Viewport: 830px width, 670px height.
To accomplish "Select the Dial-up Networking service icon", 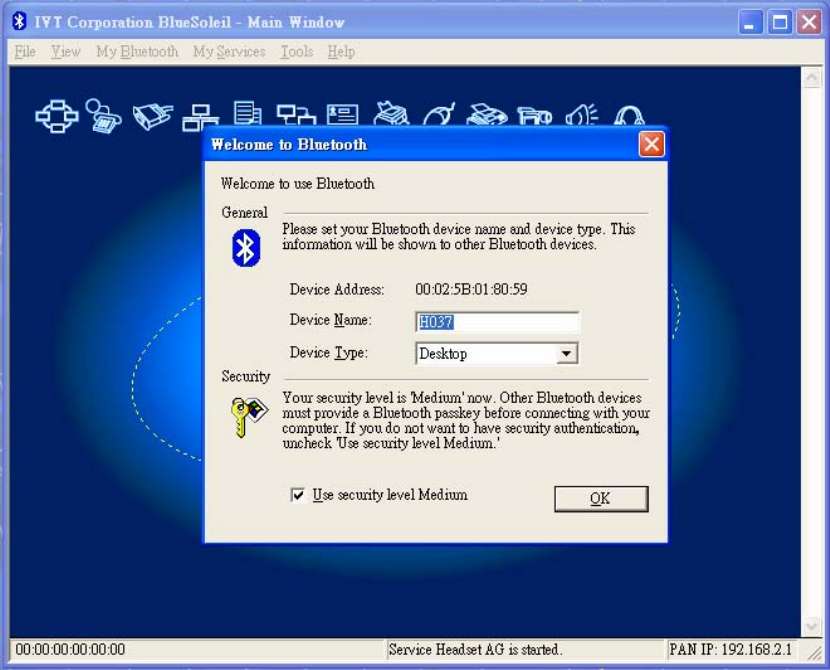I will point(103,115).
